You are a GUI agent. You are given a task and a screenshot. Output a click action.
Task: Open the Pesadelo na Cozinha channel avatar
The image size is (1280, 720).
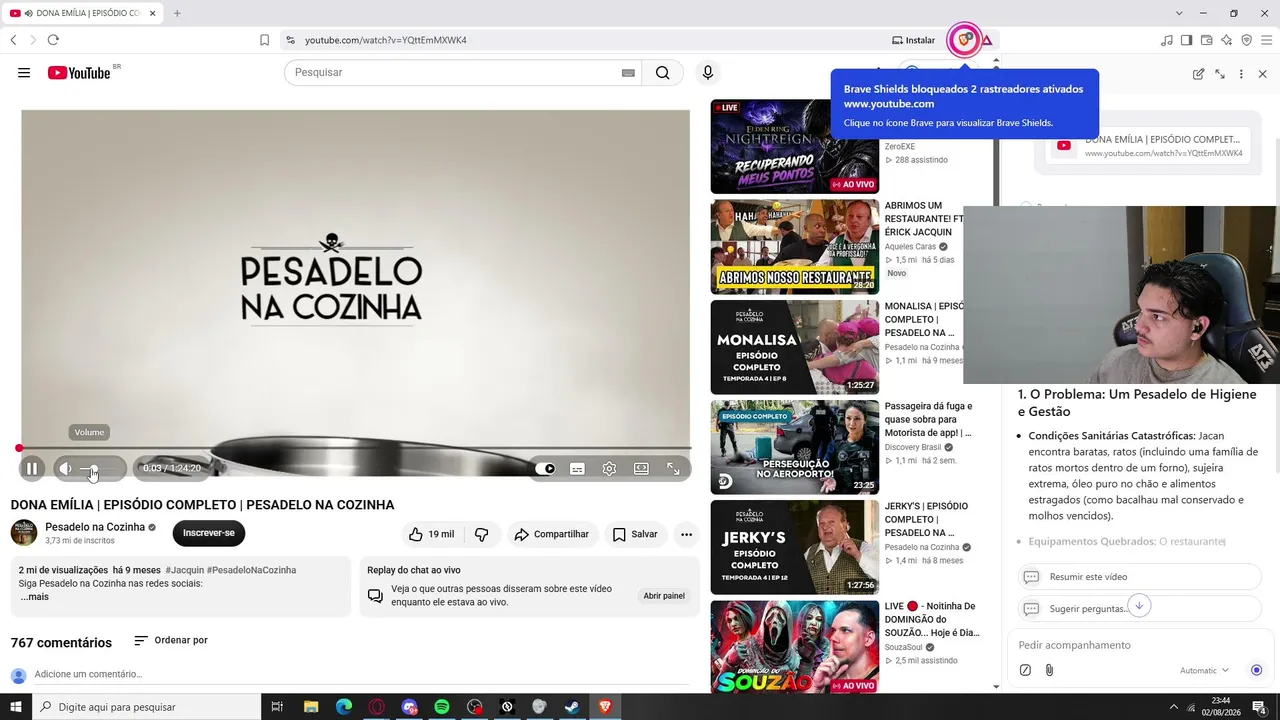pos(24,533)
